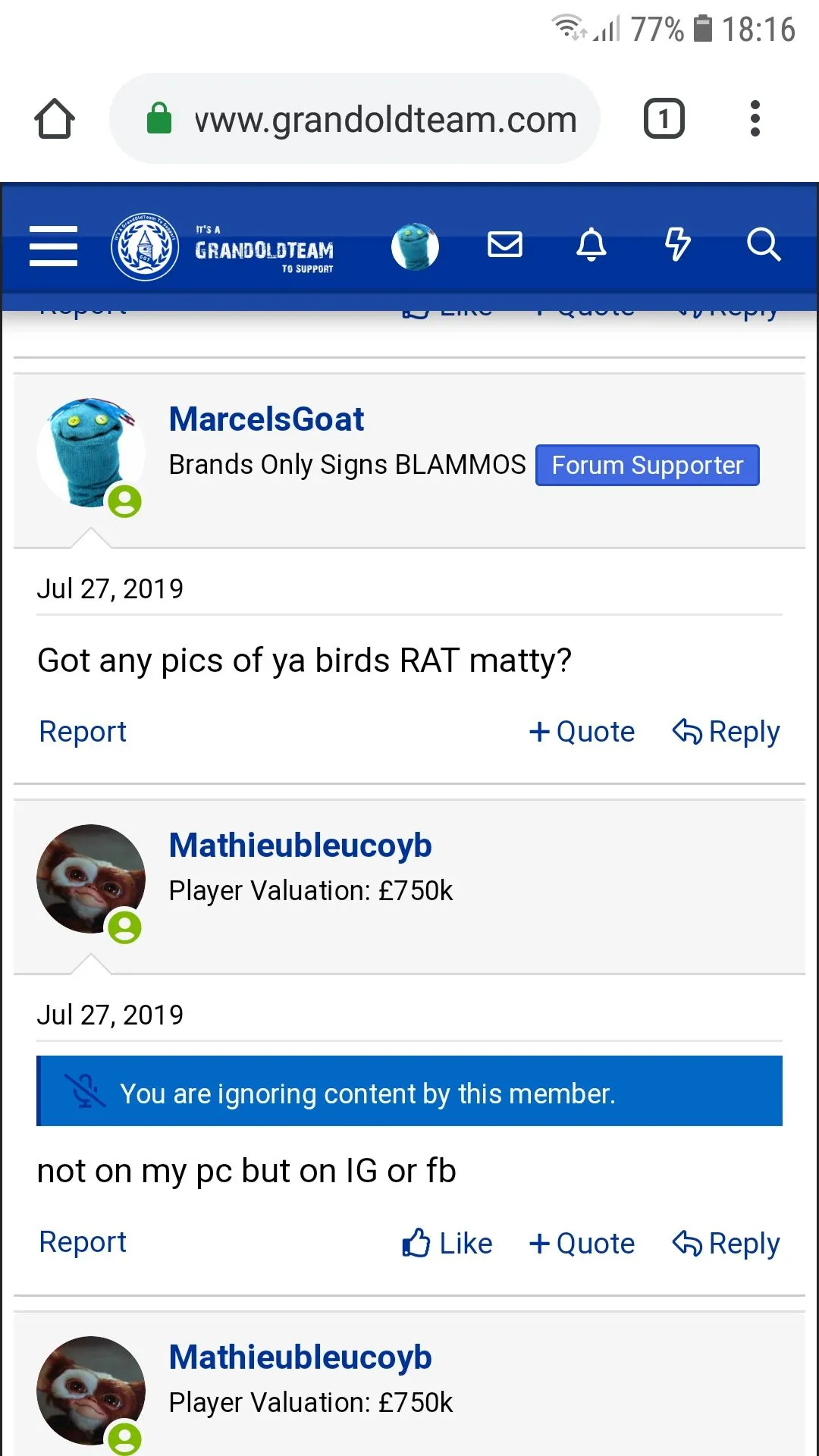819x1456 pixels.
Task: Tap the GrandOldTeam crest logo
Action: click(145, 246)
